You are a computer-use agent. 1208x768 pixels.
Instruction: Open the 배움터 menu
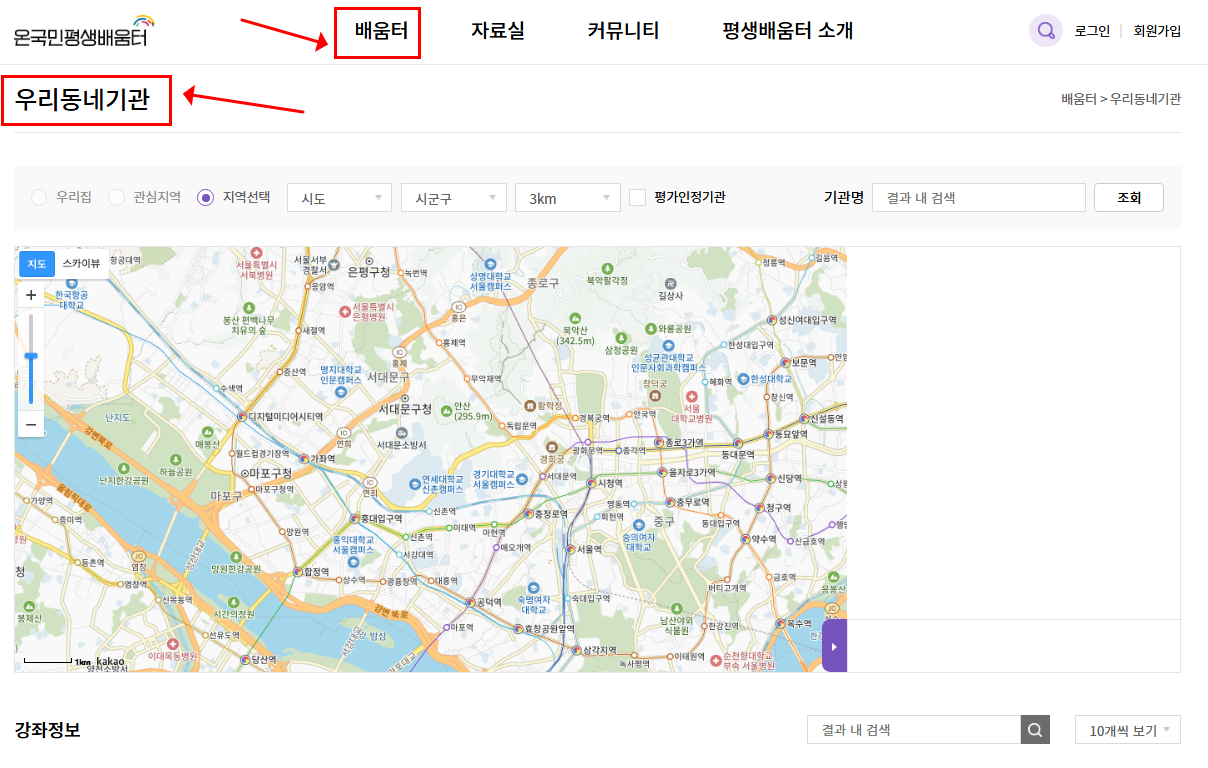click(x=381, y=31)
